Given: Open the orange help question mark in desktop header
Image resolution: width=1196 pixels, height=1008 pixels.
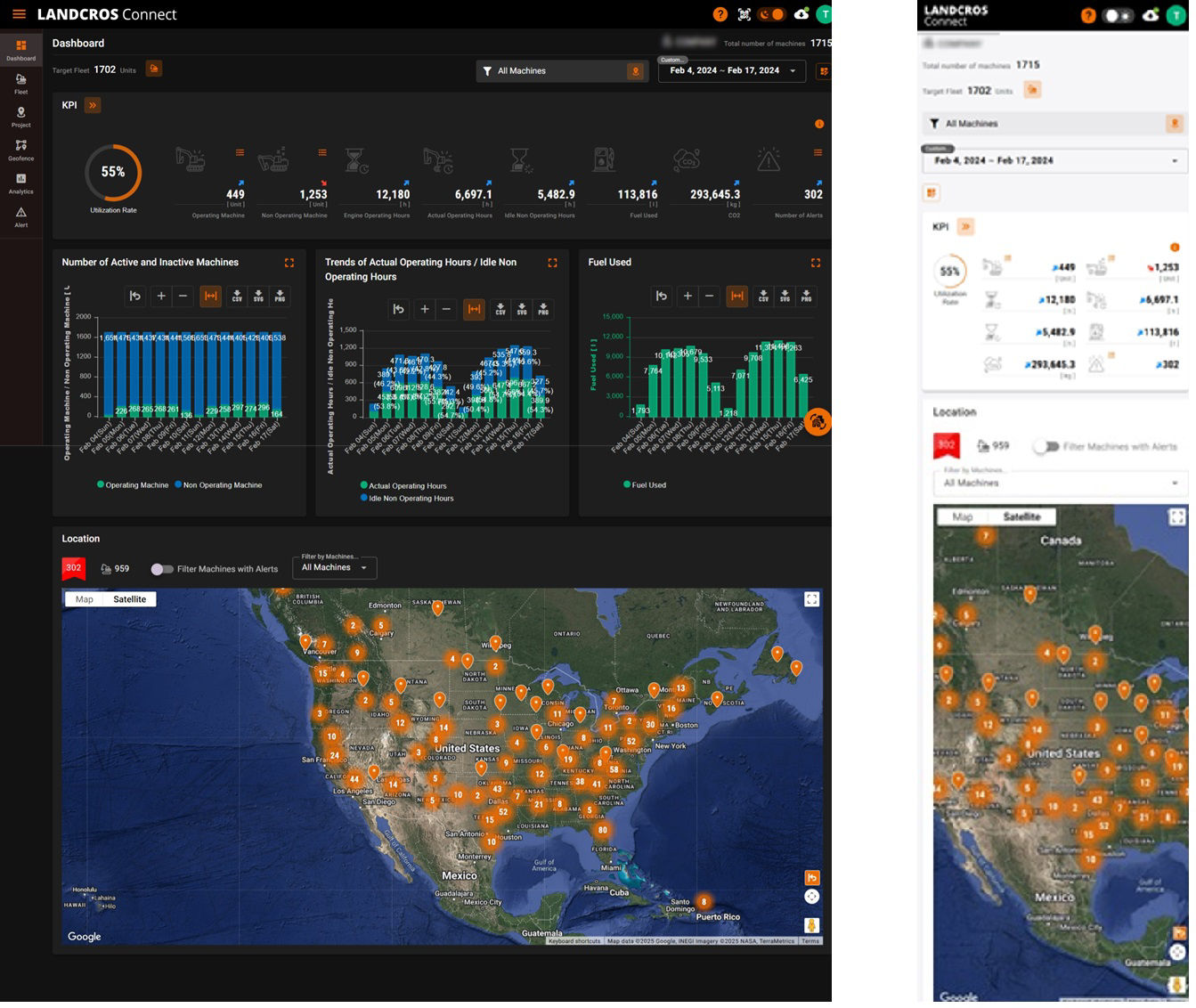Looking at the screenshot, I should click(x=720, y=14).
